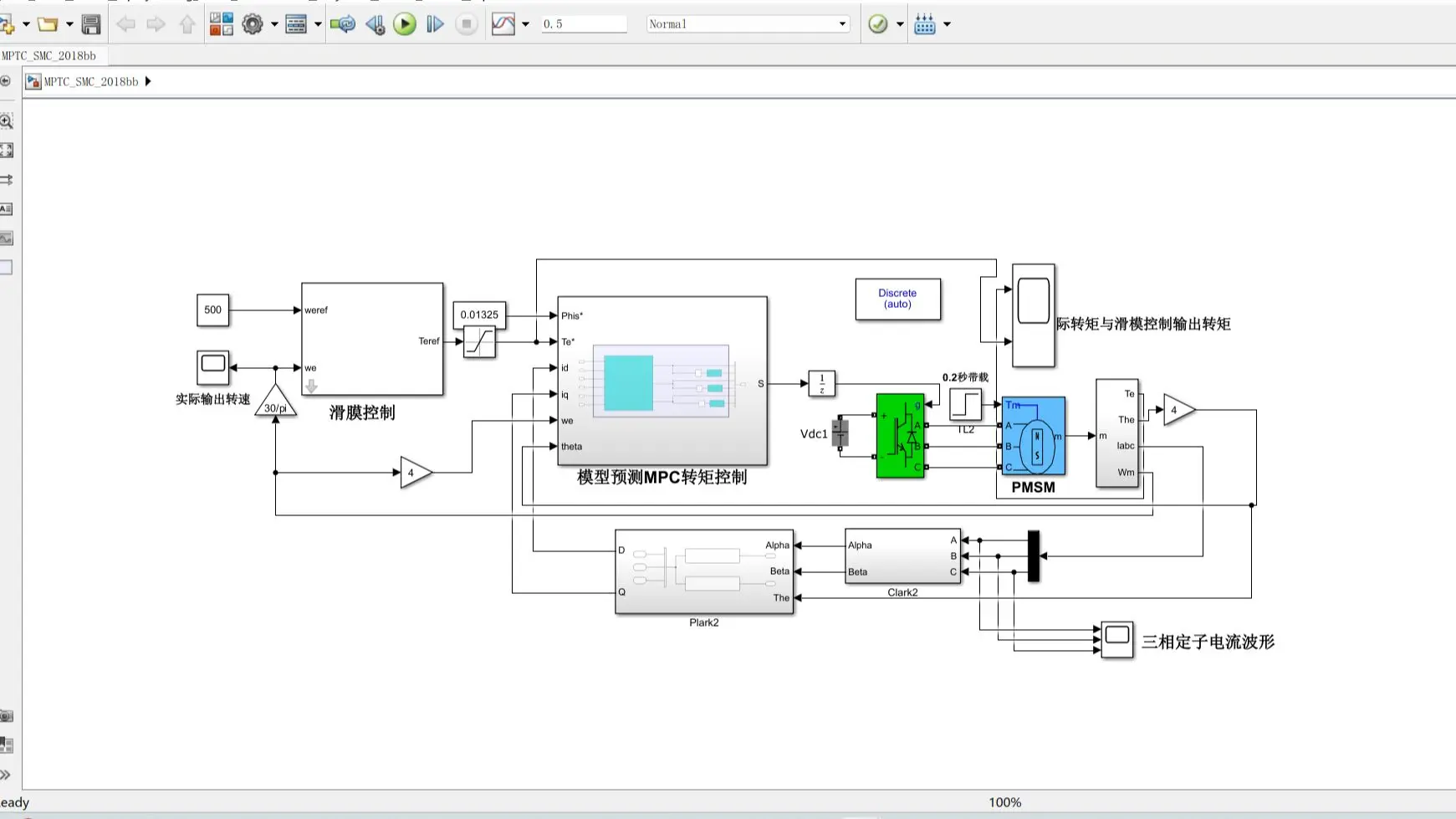Click the Update Diagram toolbar icon
1456x819 pixels.
[343, 24]
